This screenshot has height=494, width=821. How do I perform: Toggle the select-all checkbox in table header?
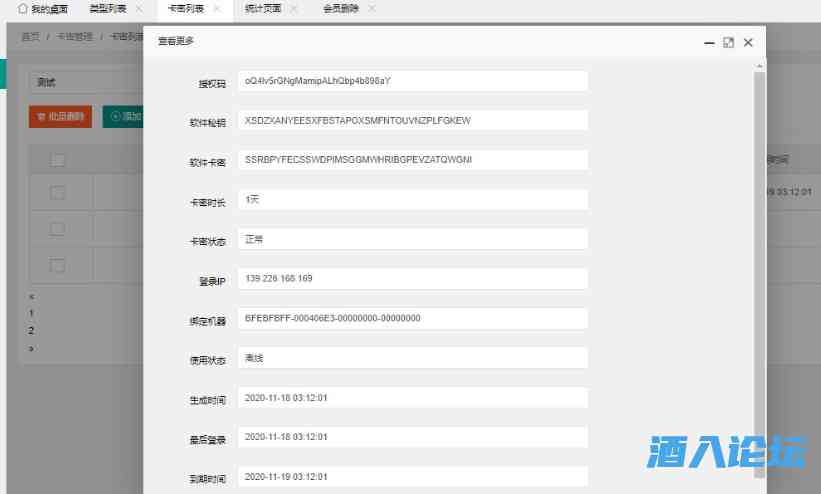click(58, 160)
